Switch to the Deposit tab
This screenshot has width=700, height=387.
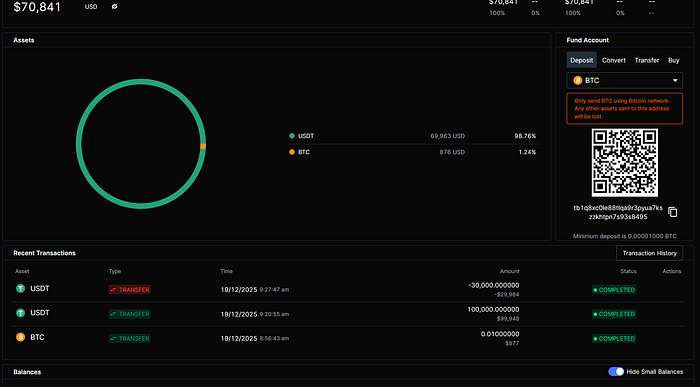pos(582,60)
